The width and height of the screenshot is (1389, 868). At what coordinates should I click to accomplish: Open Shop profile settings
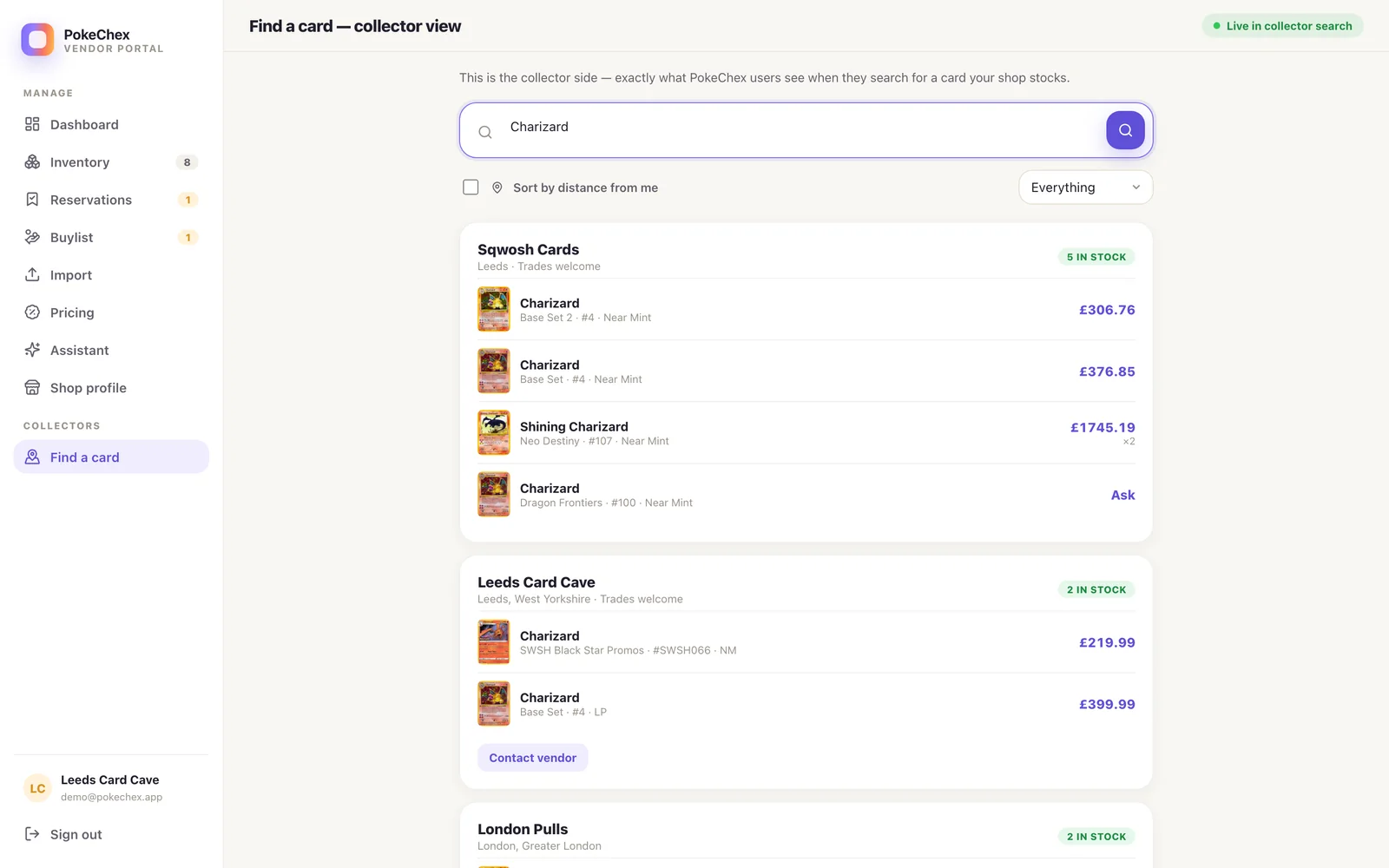pos(111,387)
